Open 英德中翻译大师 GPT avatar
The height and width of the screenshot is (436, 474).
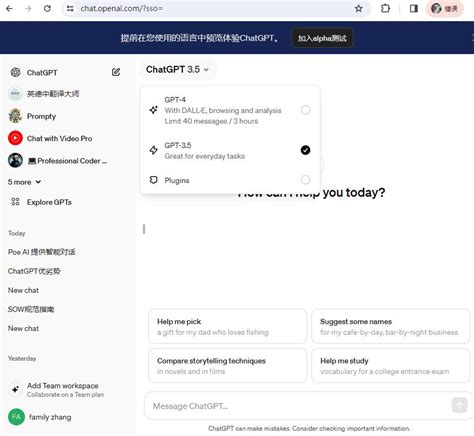pos(15,94)
